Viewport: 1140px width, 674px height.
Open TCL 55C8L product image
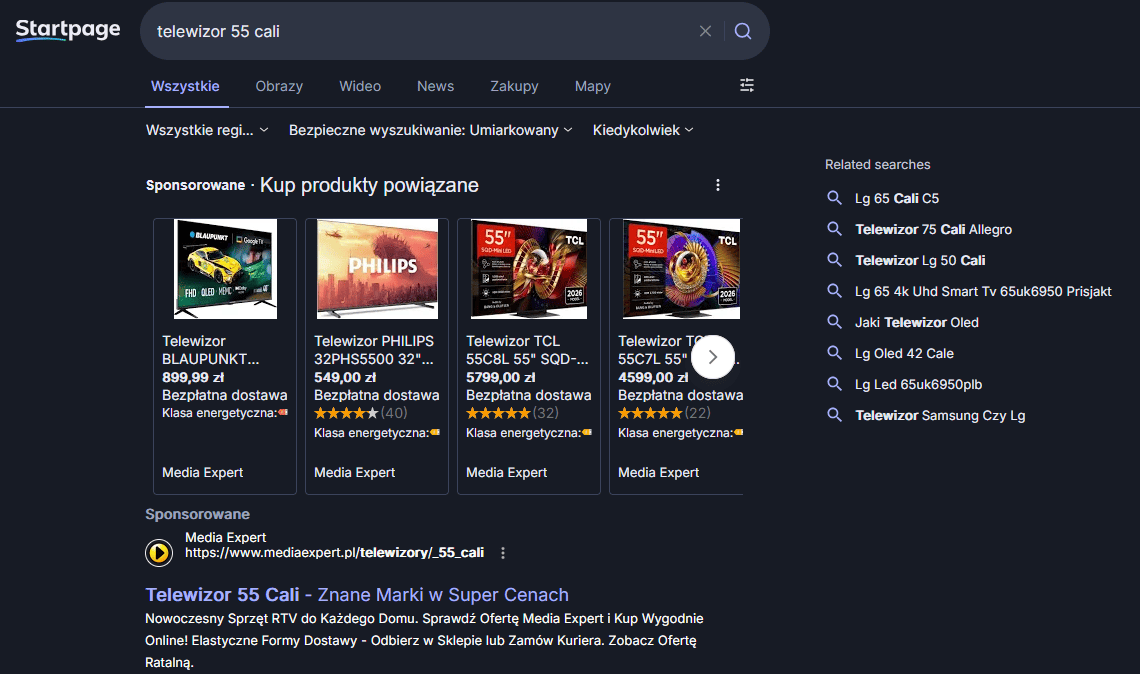pos(529,269)
